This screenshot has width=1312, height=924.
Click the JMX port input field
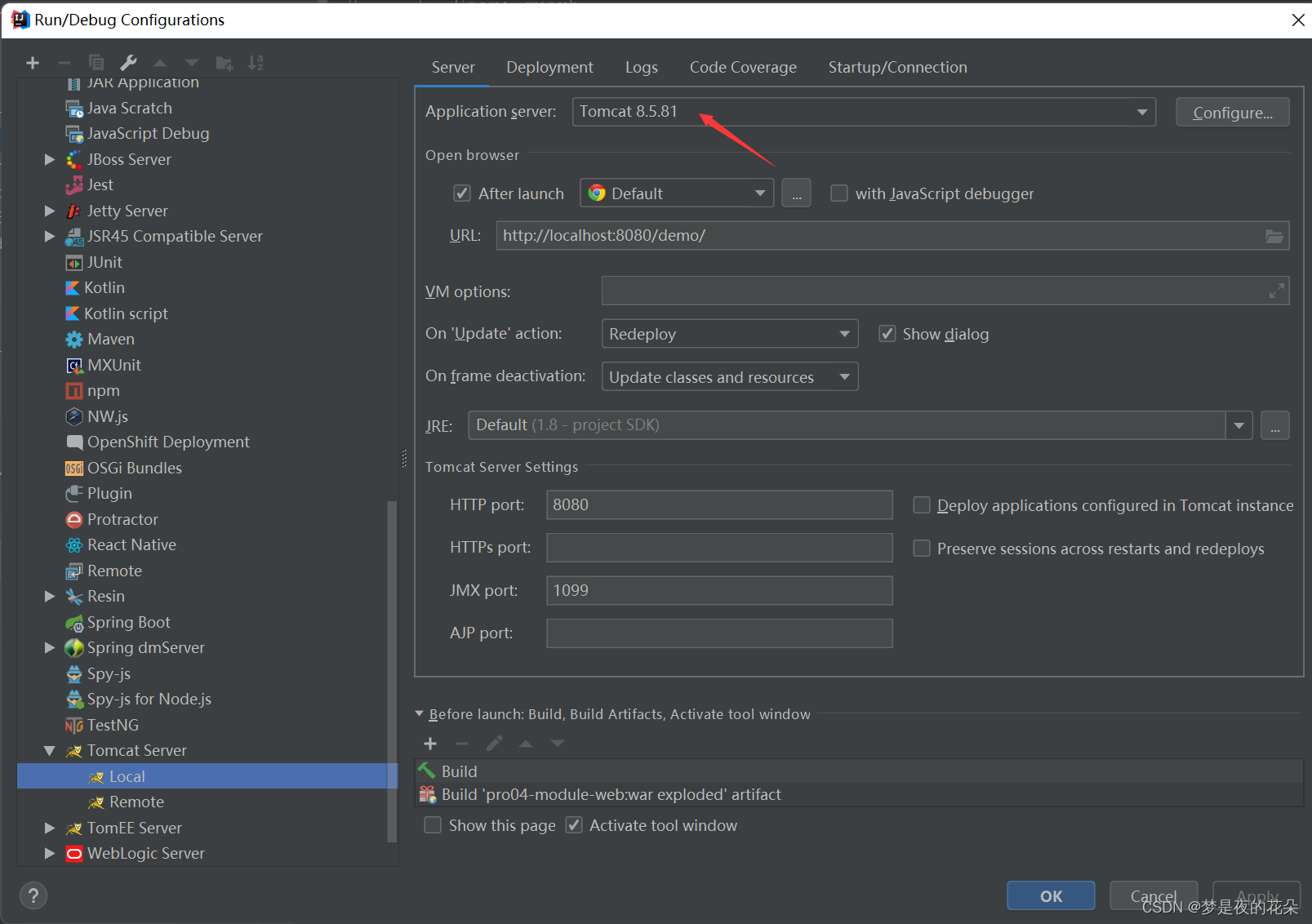719,590
